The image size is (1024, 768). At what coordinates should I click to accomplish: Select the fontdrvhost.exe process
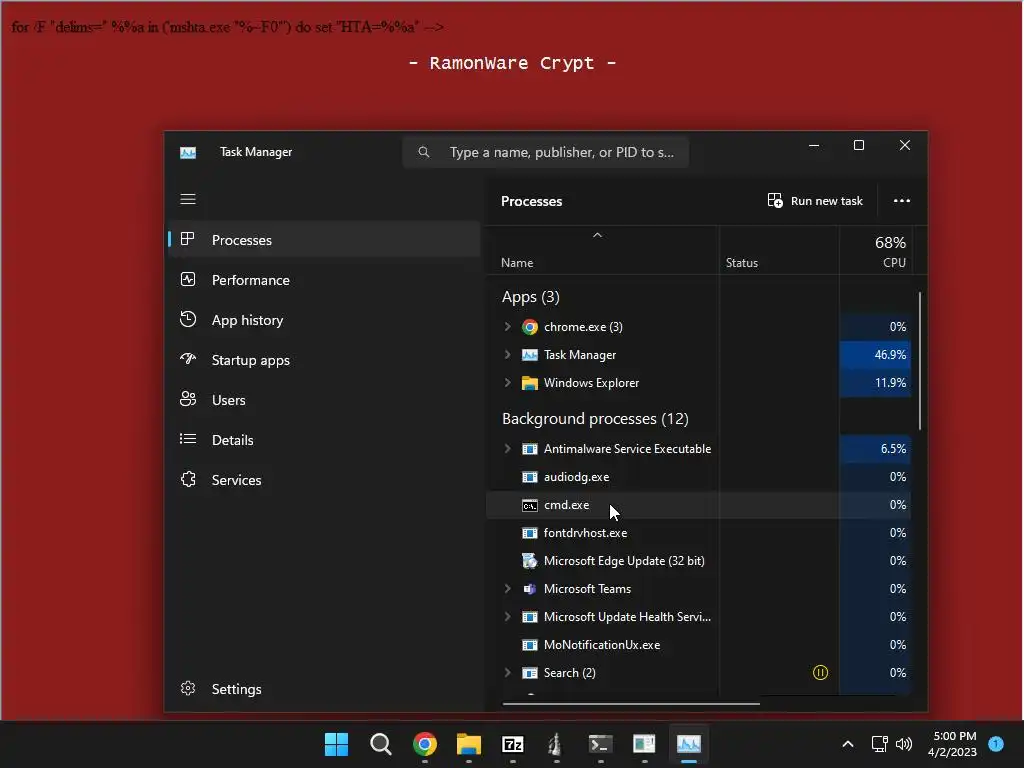698,533
